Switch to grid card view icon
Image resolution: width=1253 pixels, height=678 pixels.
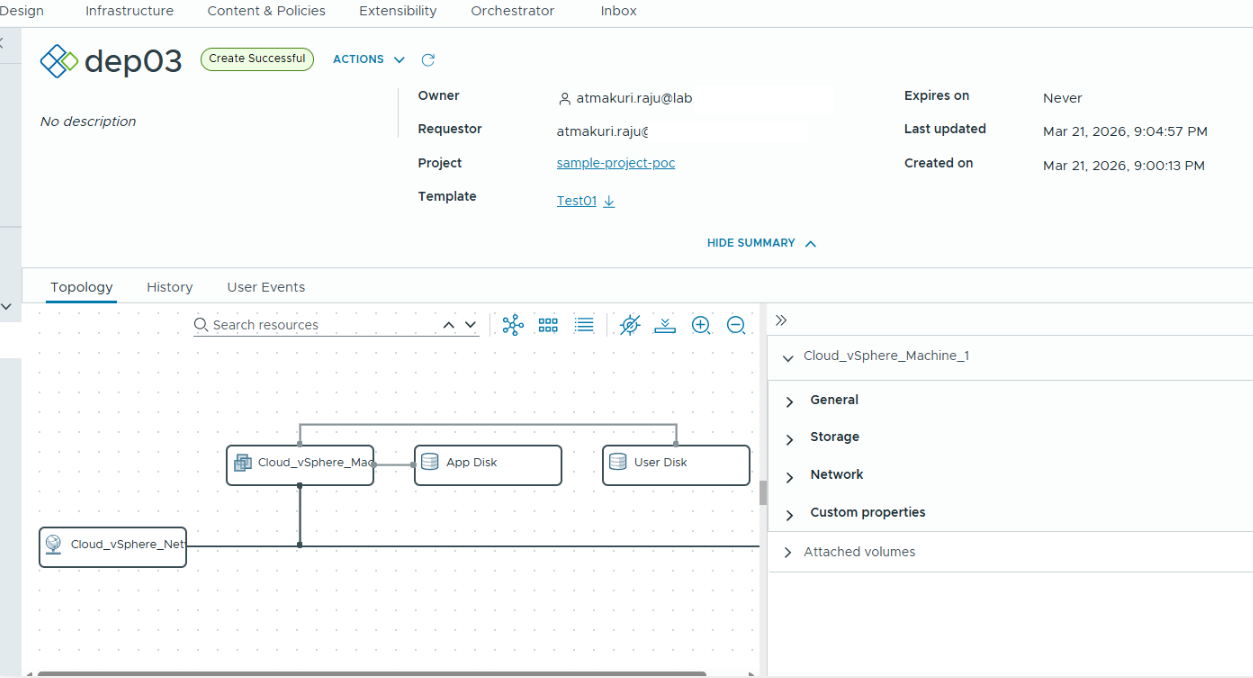548,325
